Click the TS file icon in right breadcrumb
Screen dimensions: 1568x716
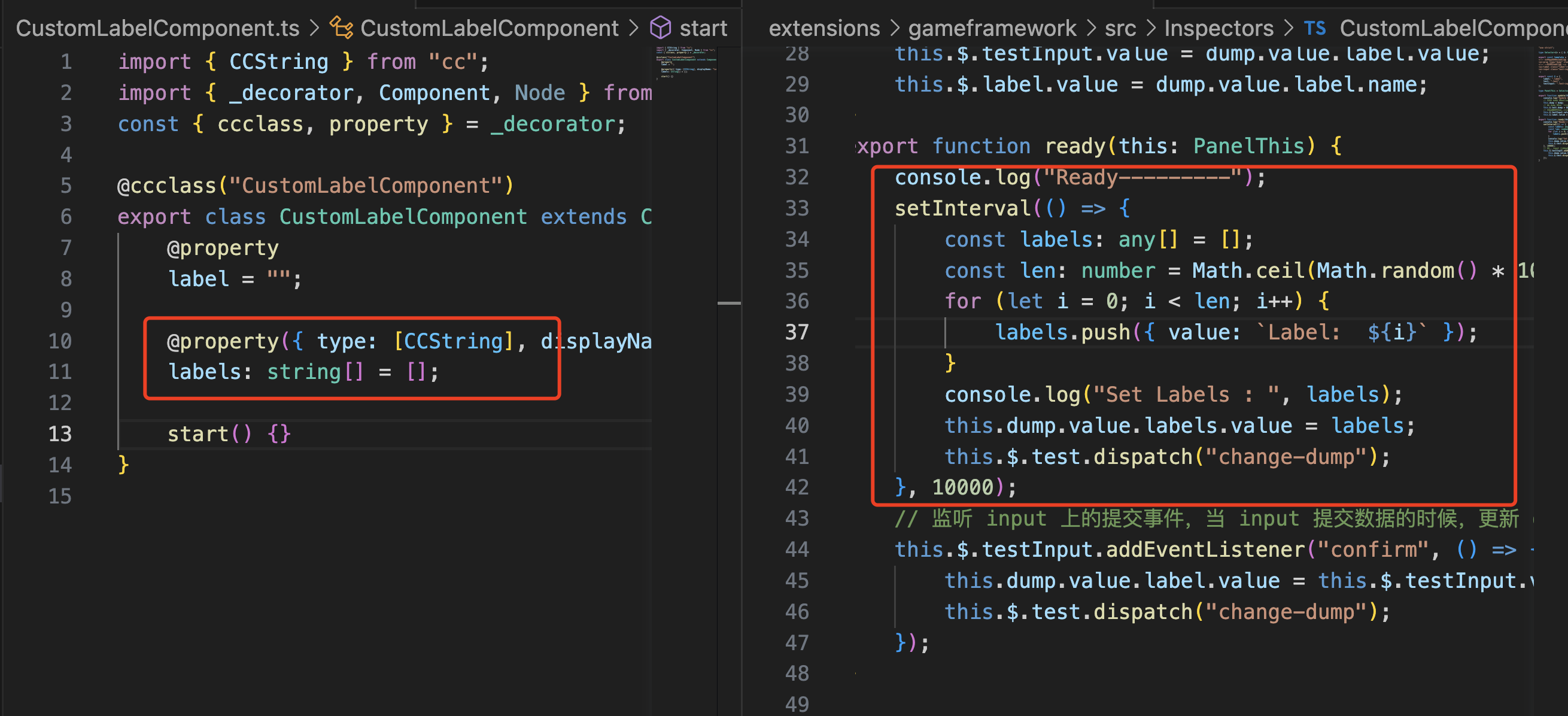click(1314, 28)
